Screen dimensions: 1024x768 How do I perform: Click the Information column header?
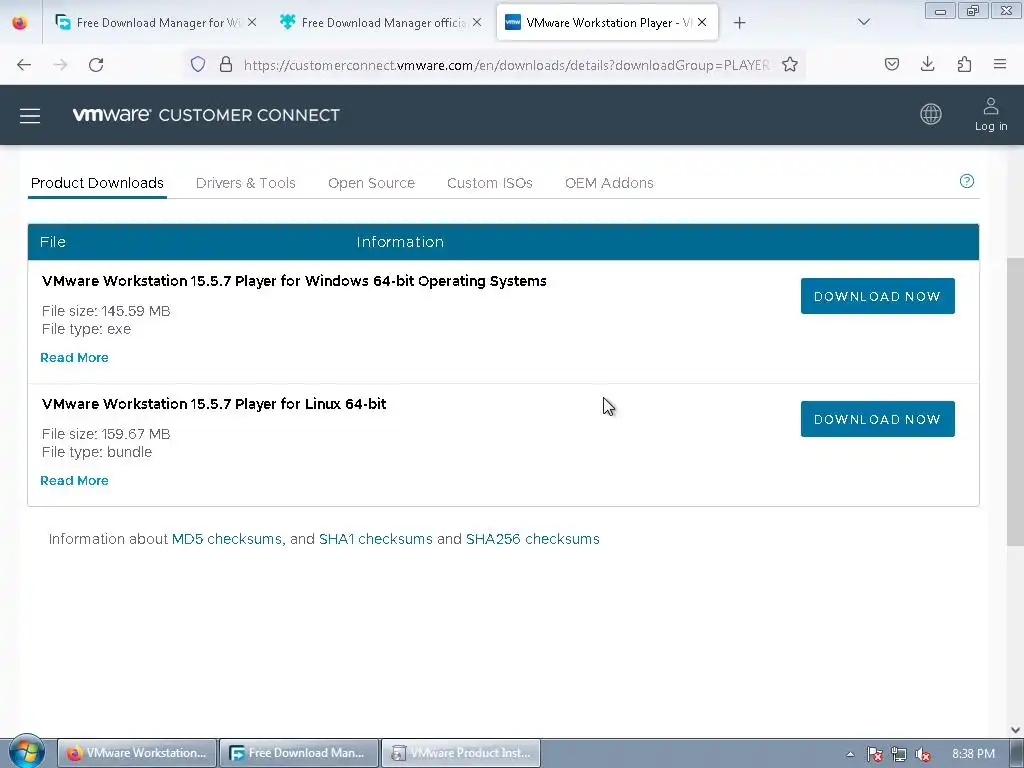400,242
